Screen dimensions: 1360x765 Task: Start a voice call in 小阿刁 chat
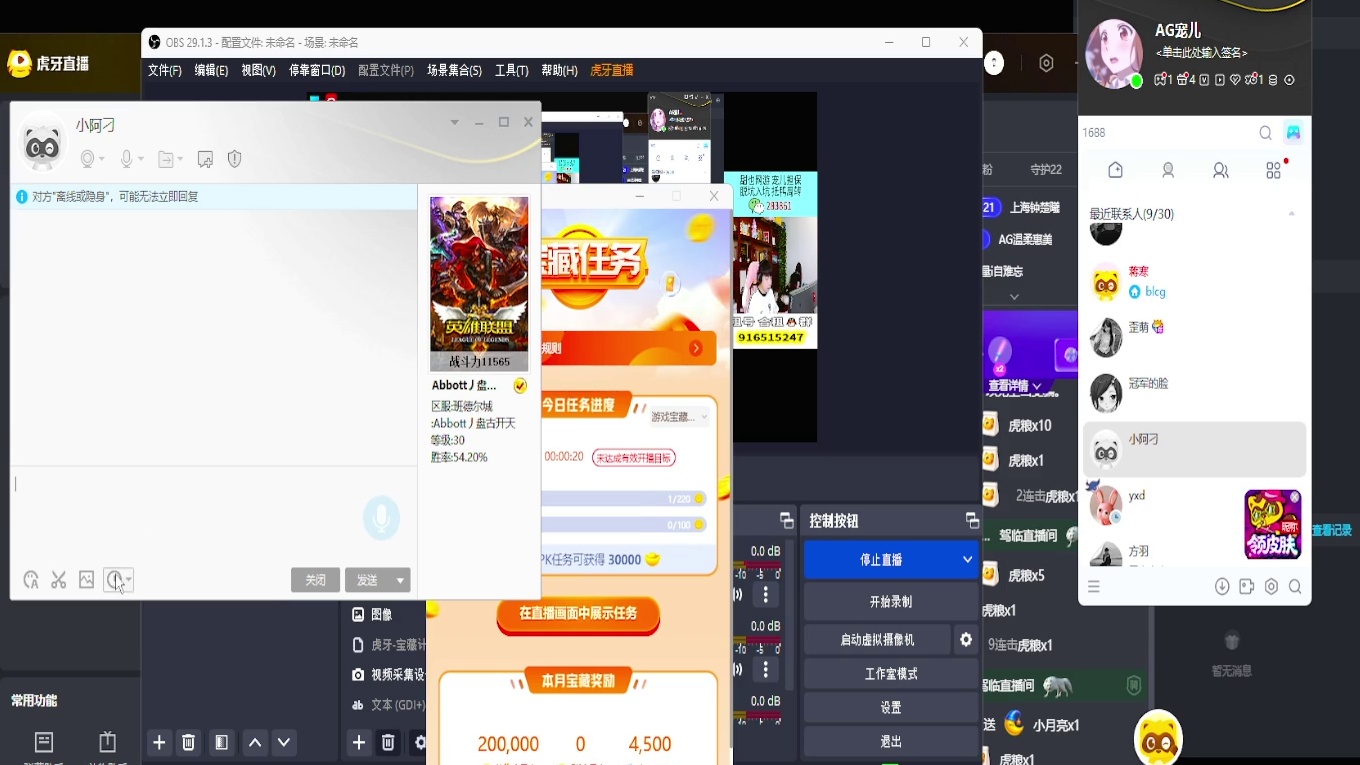(127, 159)
